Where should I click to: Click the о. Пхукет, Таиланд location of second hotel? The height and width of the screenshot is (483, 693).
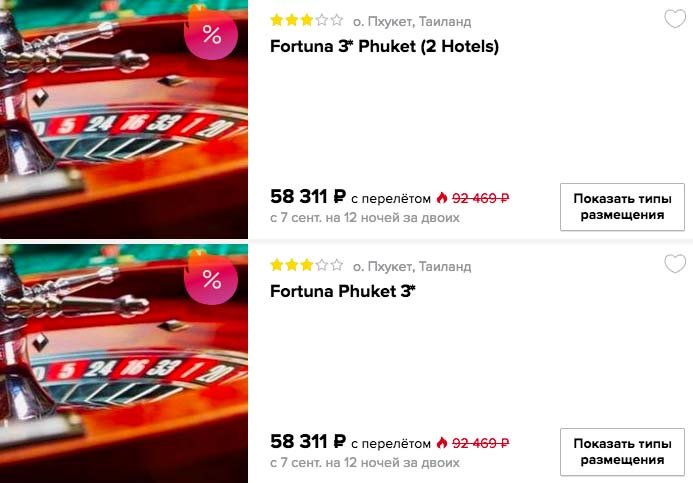[x=412, y=266]
